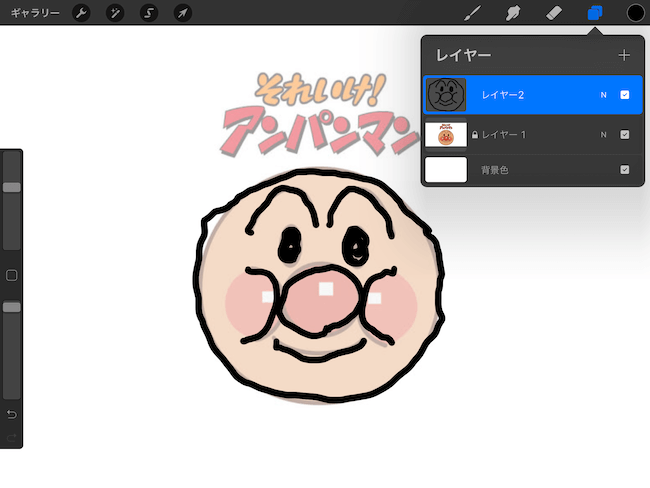The height and width of the screenshot is (488, 650).
Task: Click the レイヤー panel title
Action: point(463,55)
